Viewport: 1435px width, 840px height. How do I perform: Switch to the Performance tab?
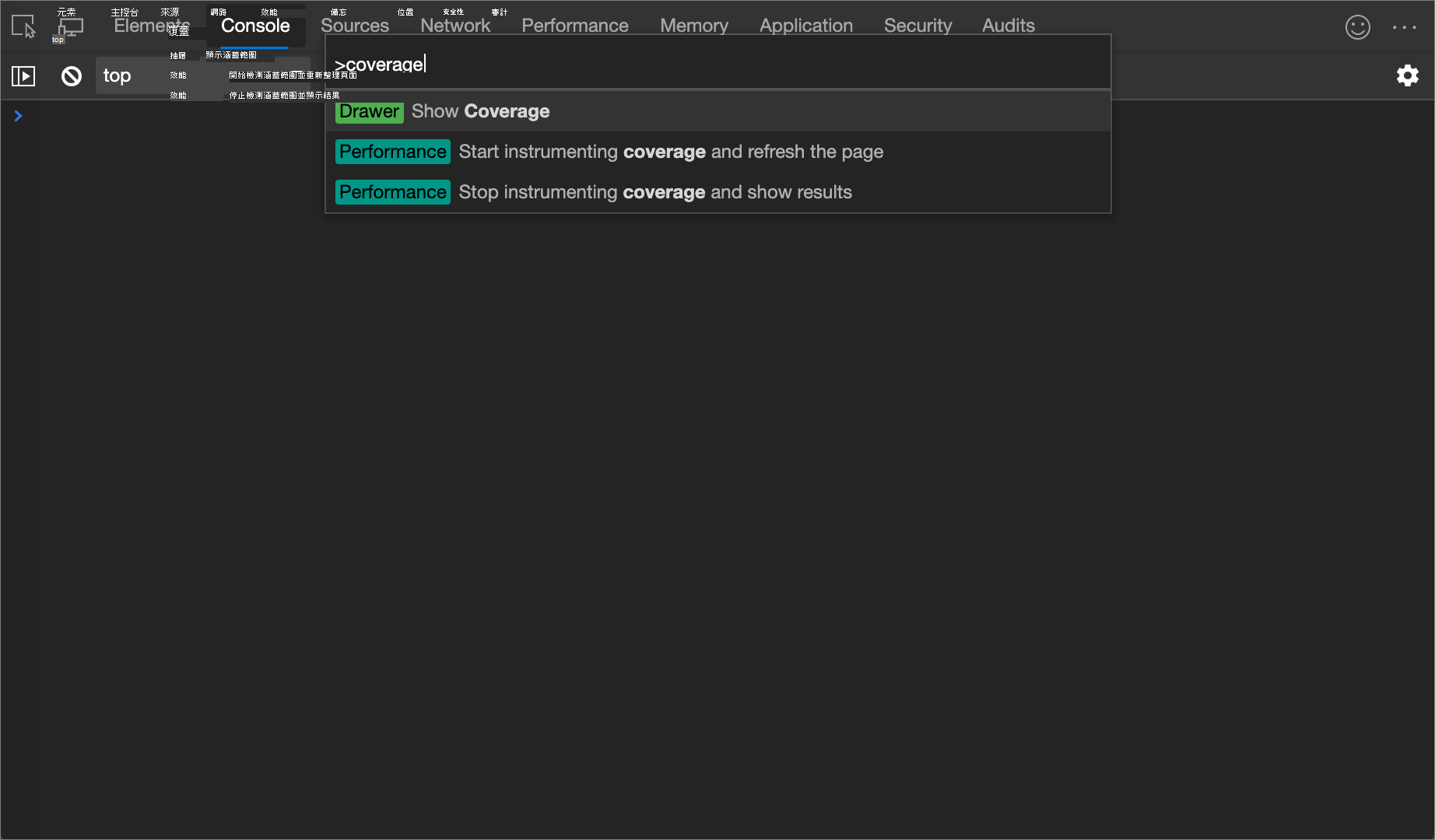coord(575,26)
